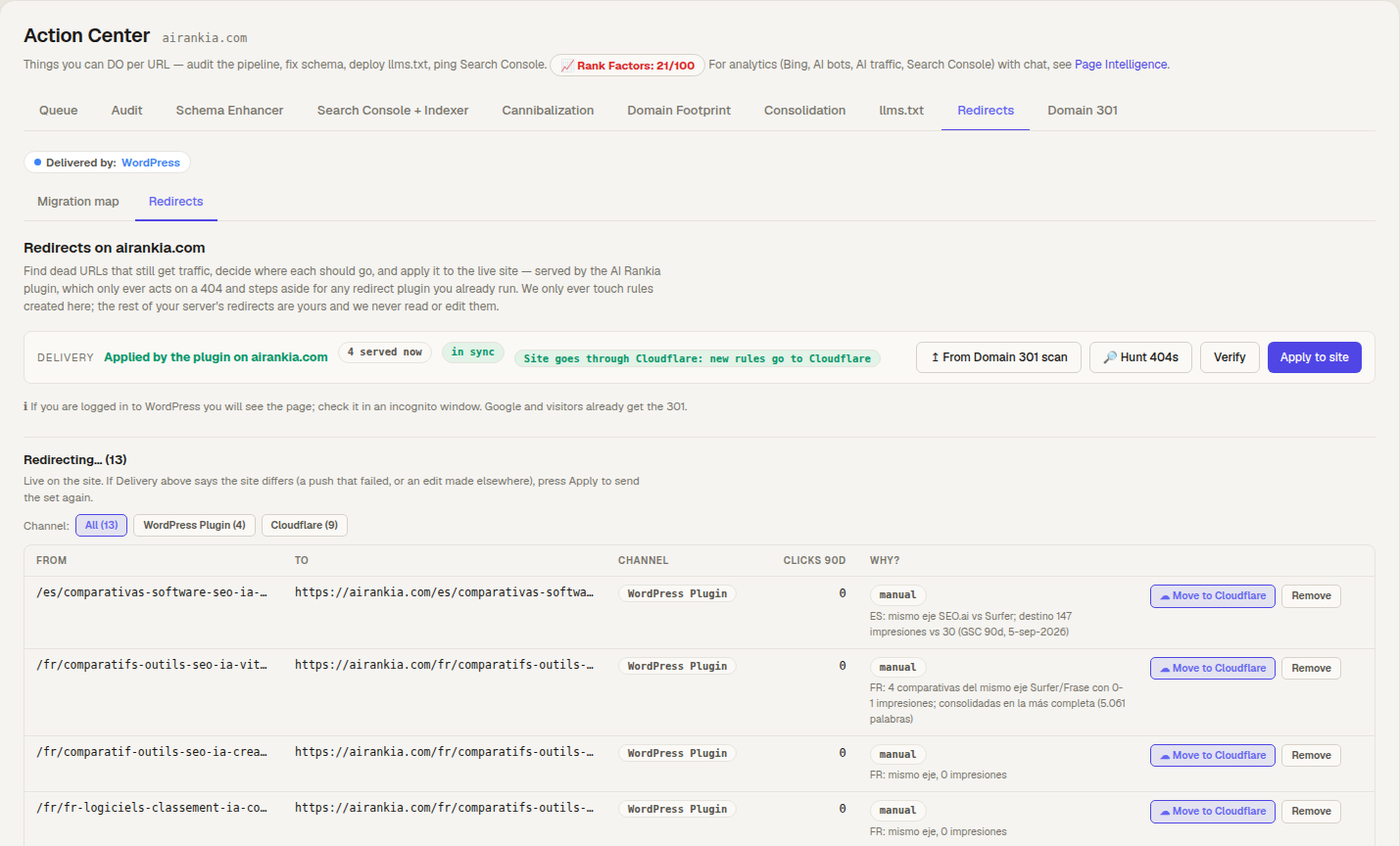Screen dimensions: 1400x846
Task: Click /es/comparativas-software-seo-ia from path
Action: [152, 592]
